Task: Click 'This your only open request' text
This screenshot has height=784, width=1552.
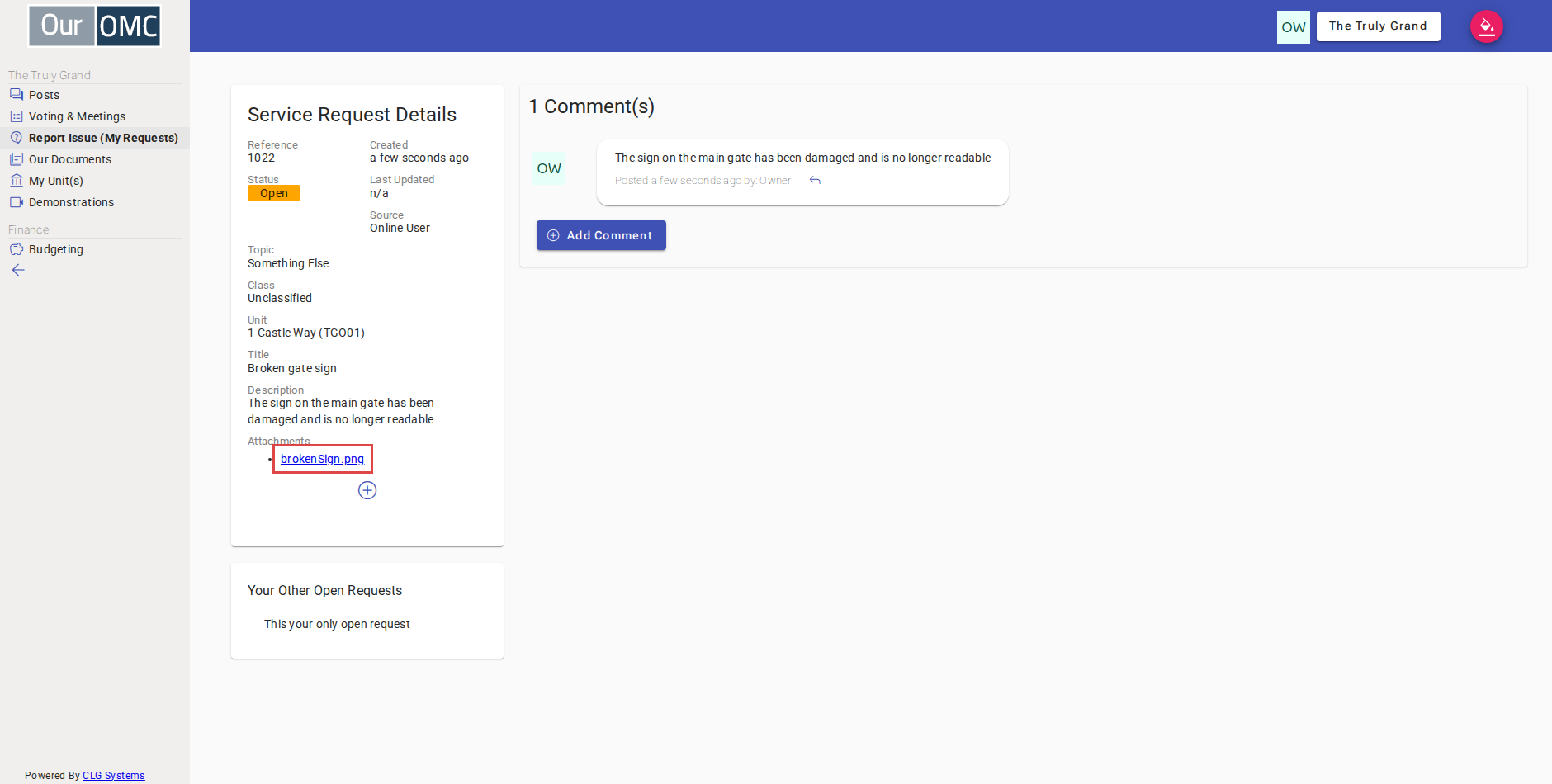Action: point(337,624)
